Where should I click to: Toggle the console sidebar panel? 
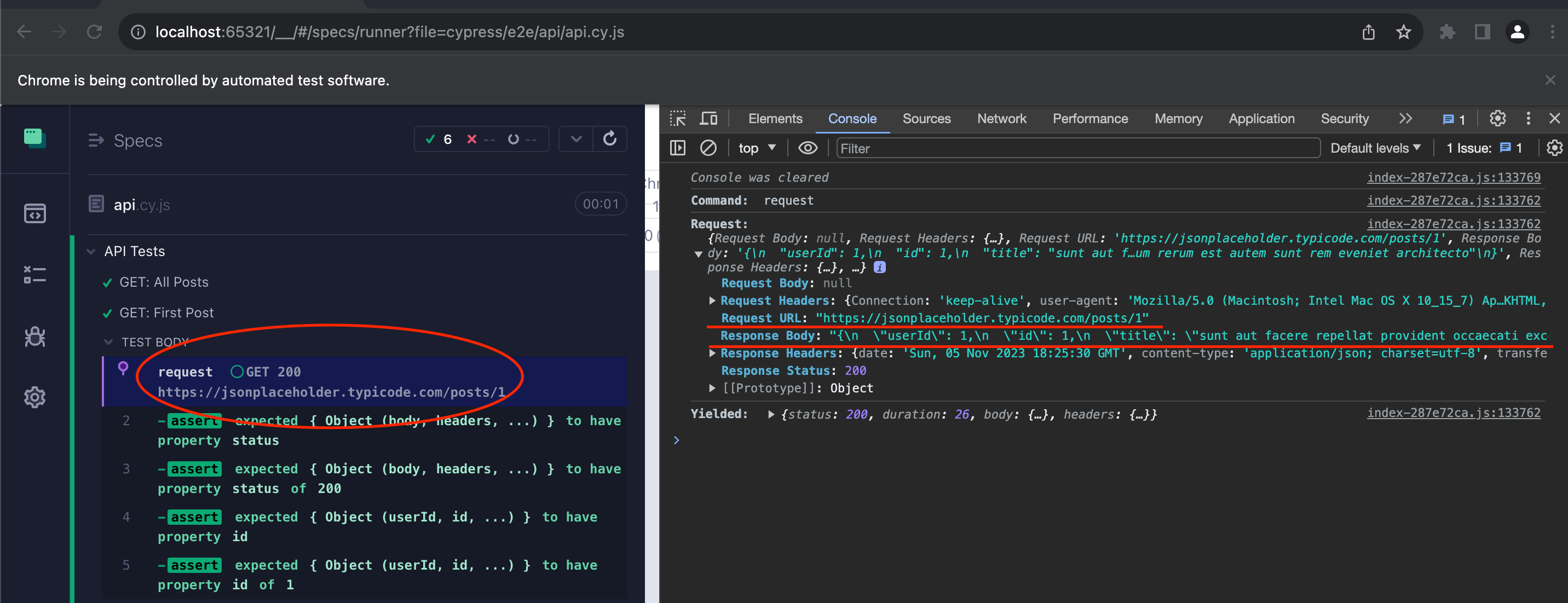tap(677, 148)
